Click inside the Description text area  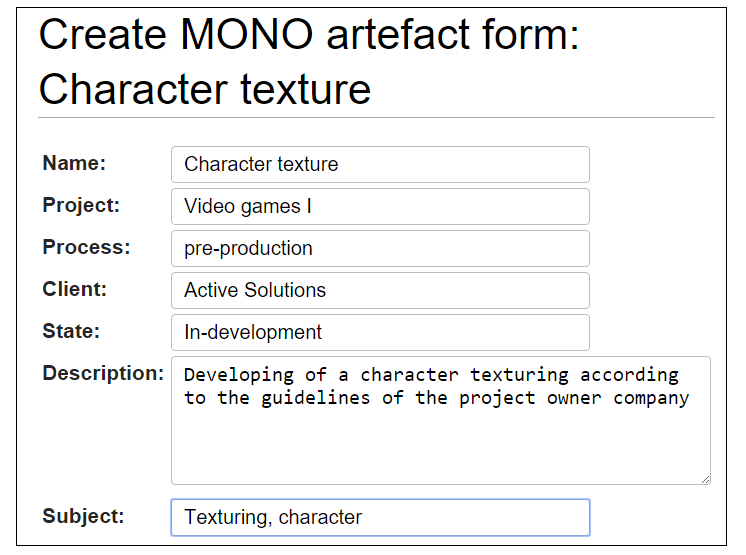[440, 420]
